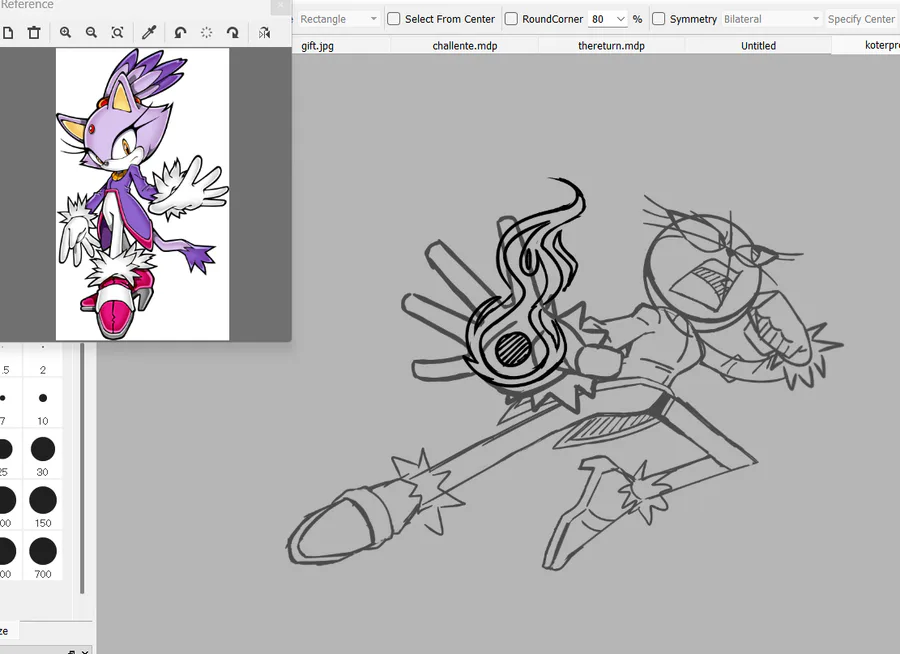
Task: Choose brush size 700 preset
Action: pyautogui.click(x=42, y=558)
